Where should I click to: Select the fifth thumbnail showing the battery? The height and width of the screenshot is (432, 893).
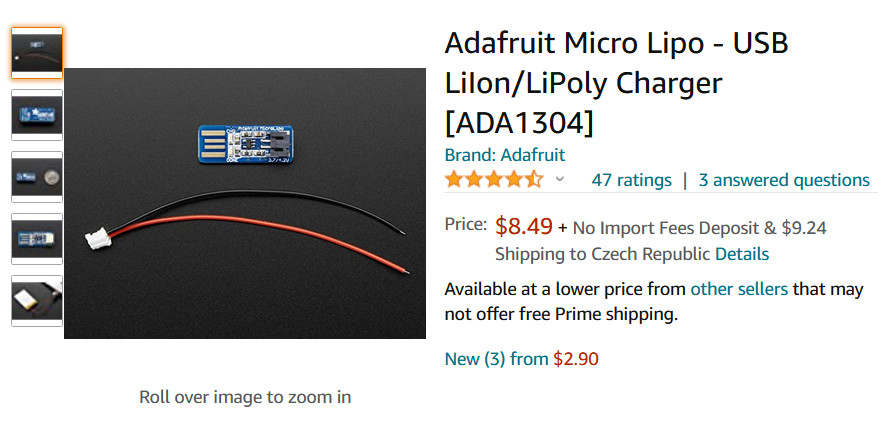click(37, 301)
